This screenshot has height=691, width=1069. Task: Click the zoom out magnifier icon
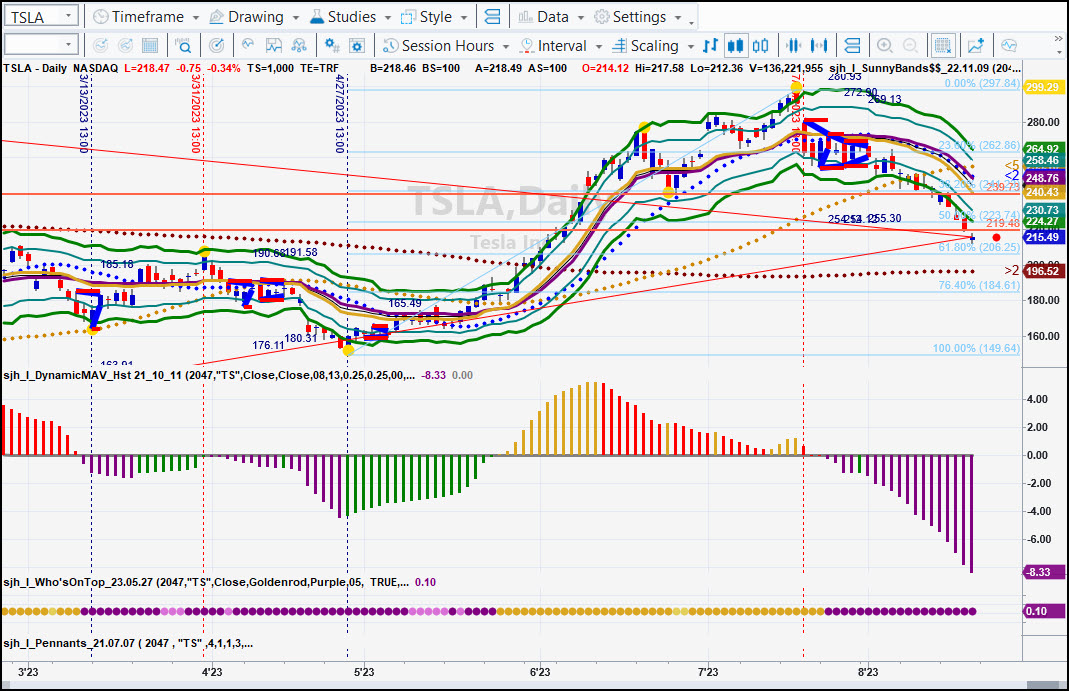910,46
